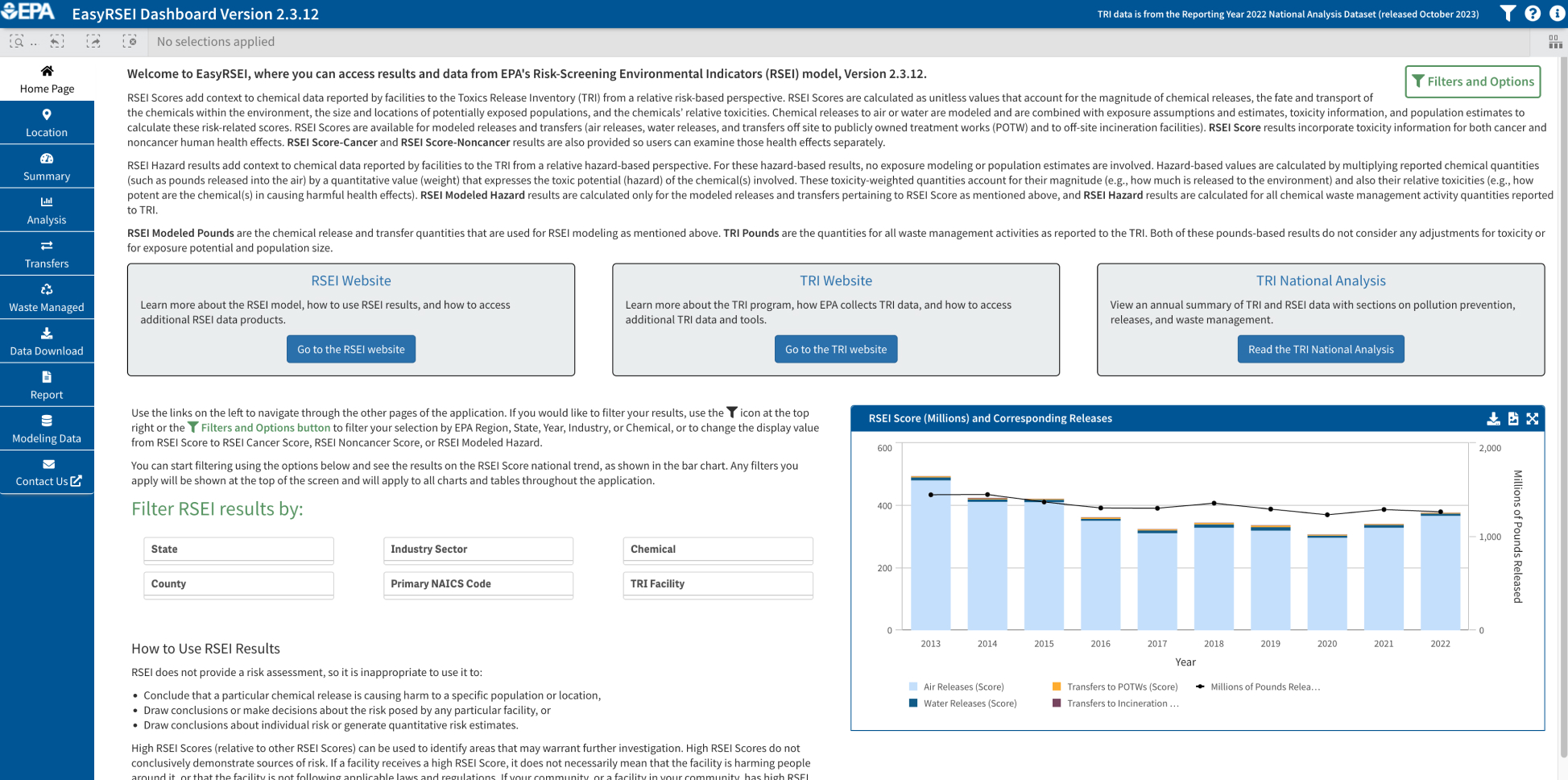This screenshot has height=780, width=1568.
Task: Open the TRI Facility filter
Action: [x=718, y=583]
